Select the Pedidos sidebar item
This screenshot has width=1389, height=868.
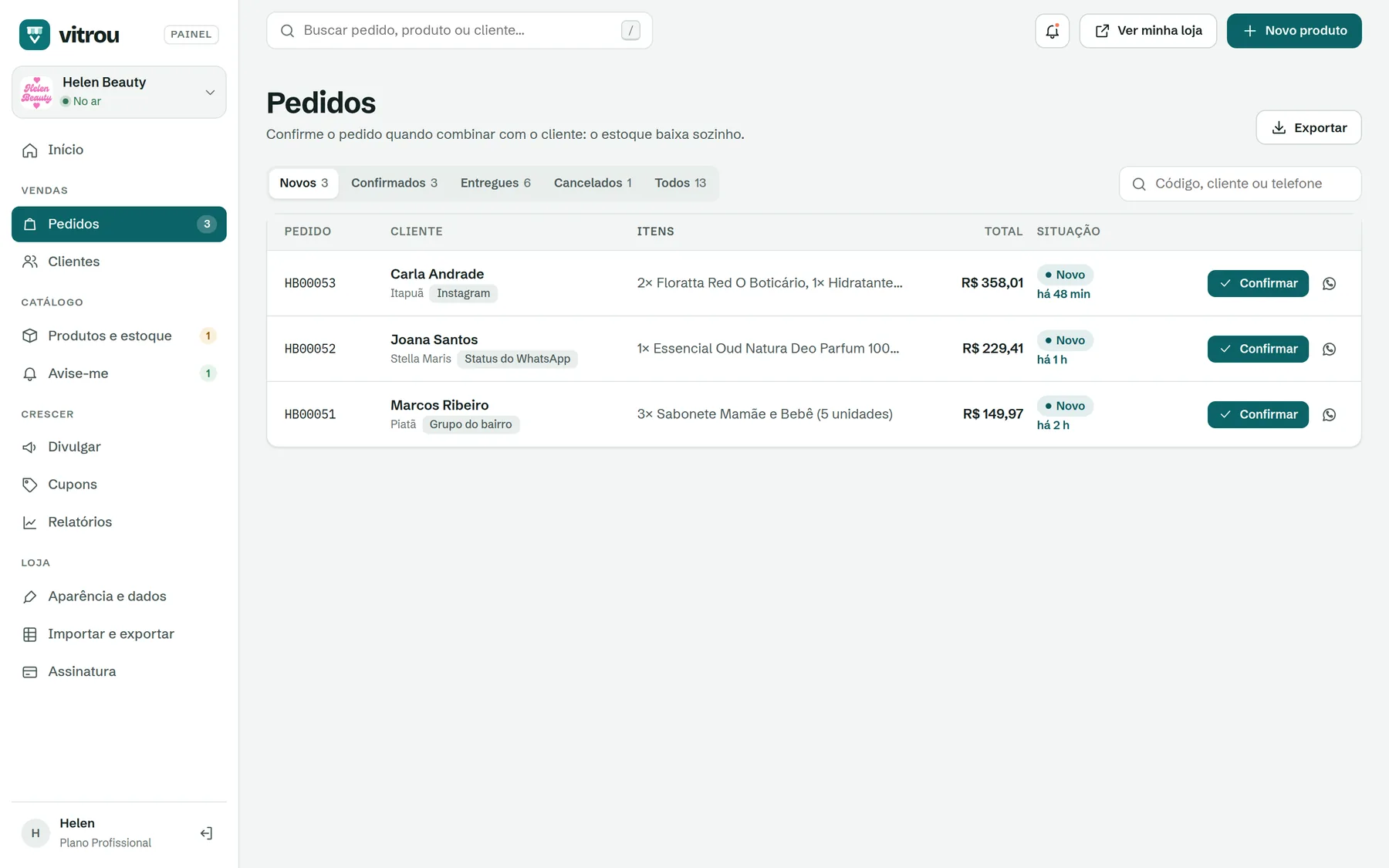pos(119,224)
